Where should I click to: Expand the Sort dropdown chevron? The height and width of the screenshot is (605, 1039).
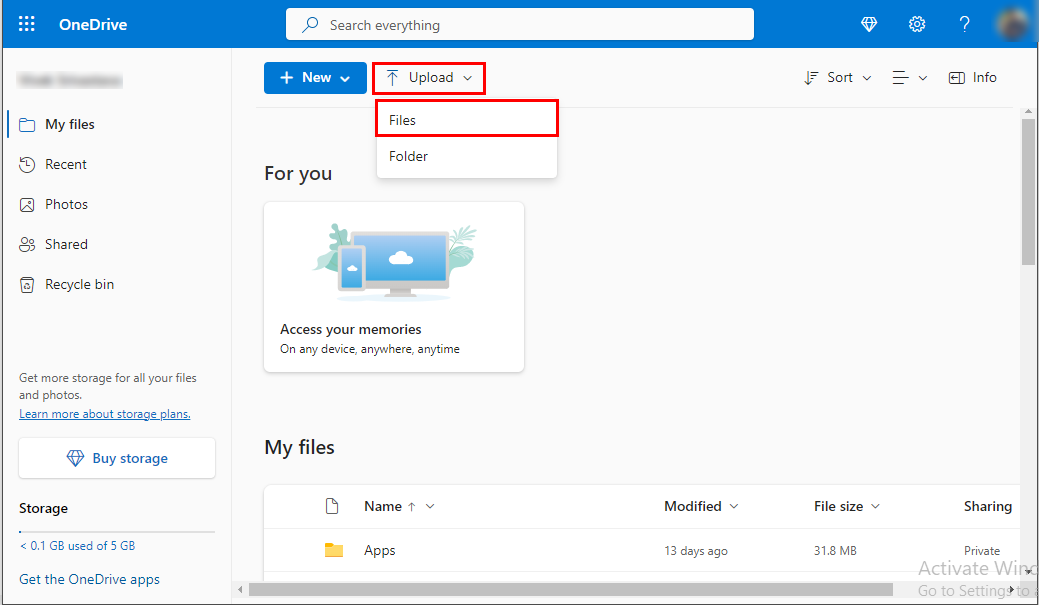click(x=867, y=78)
